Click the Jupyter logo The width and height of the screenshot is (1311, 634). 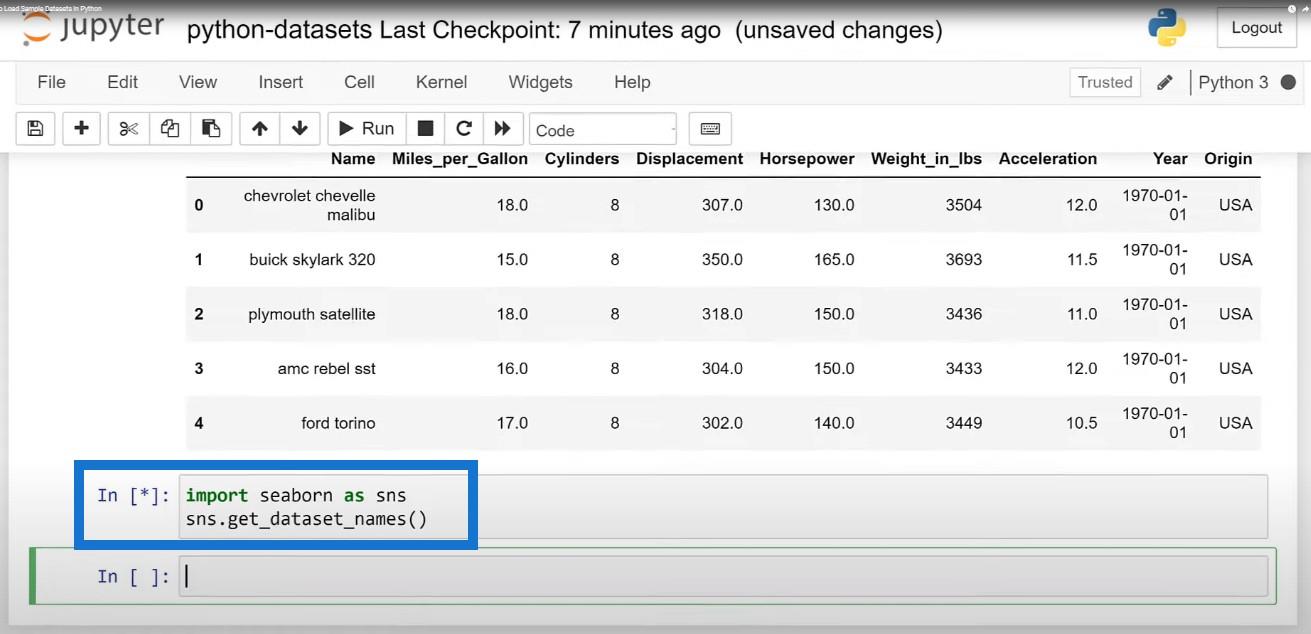tap(94, 28)
